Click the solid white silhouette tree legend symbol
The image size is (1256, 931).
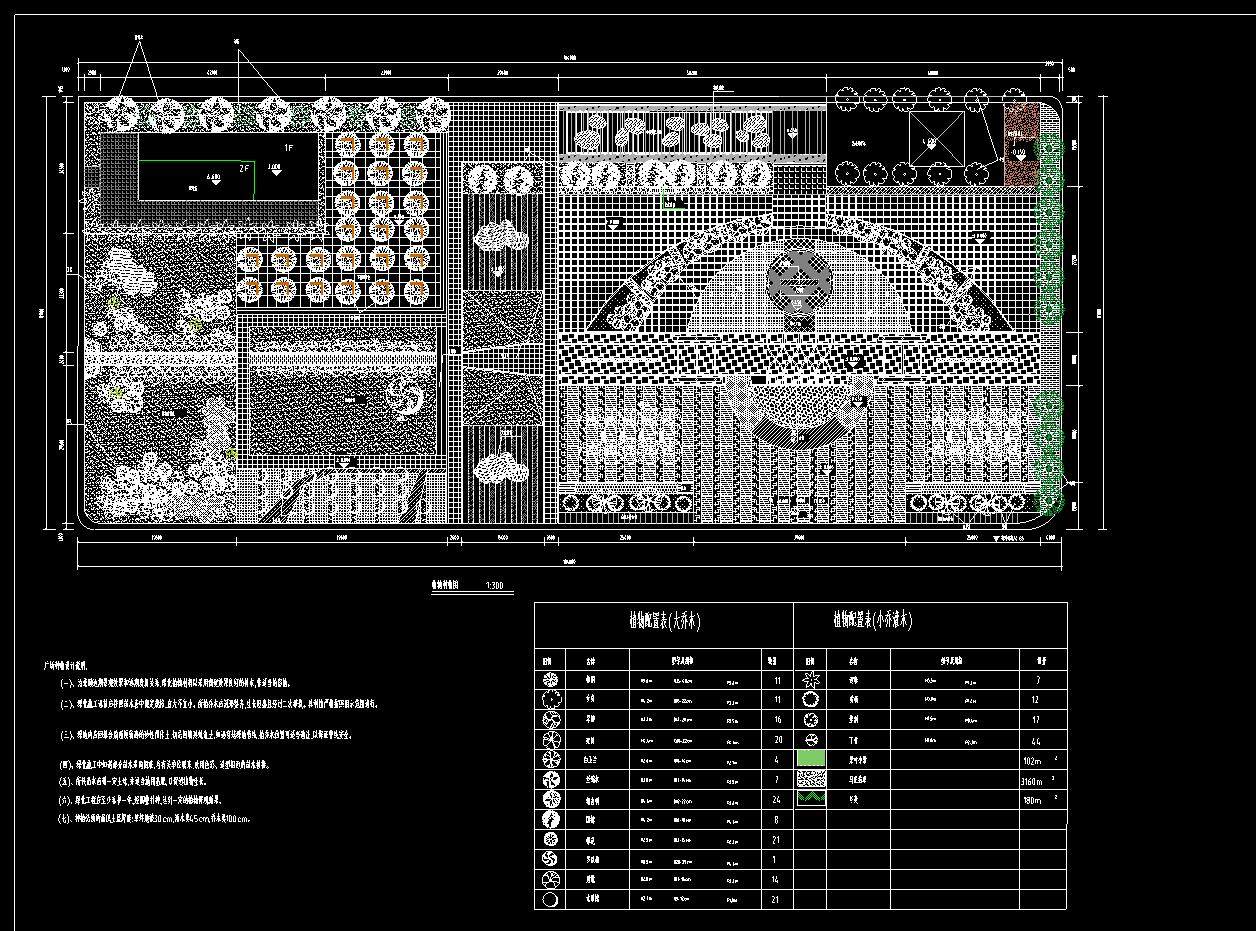[550, 820]
